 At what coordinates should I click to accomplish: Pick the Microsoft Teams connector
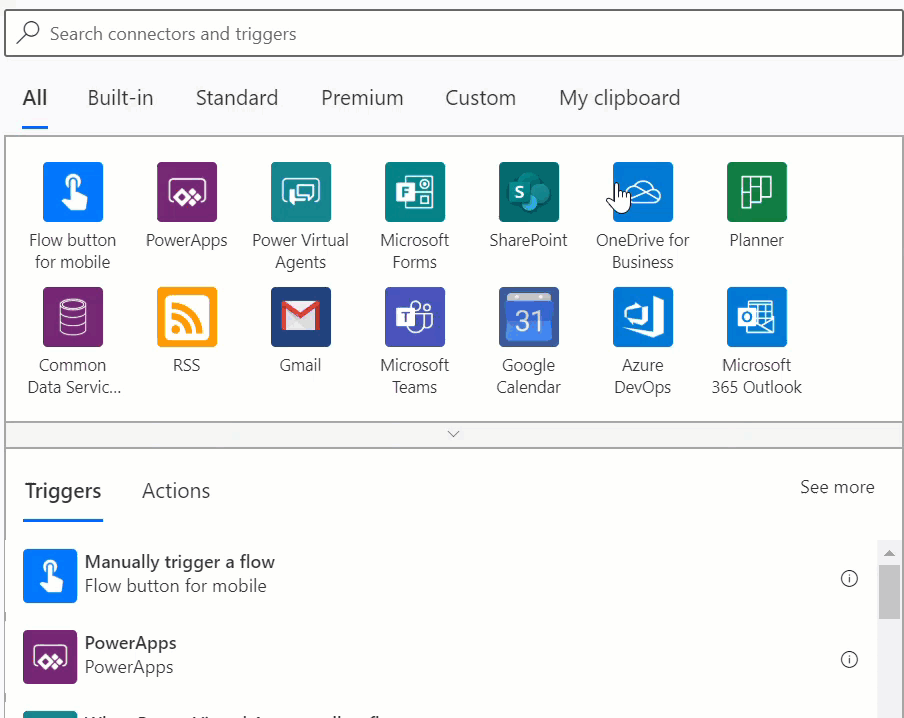coord(415,317)
